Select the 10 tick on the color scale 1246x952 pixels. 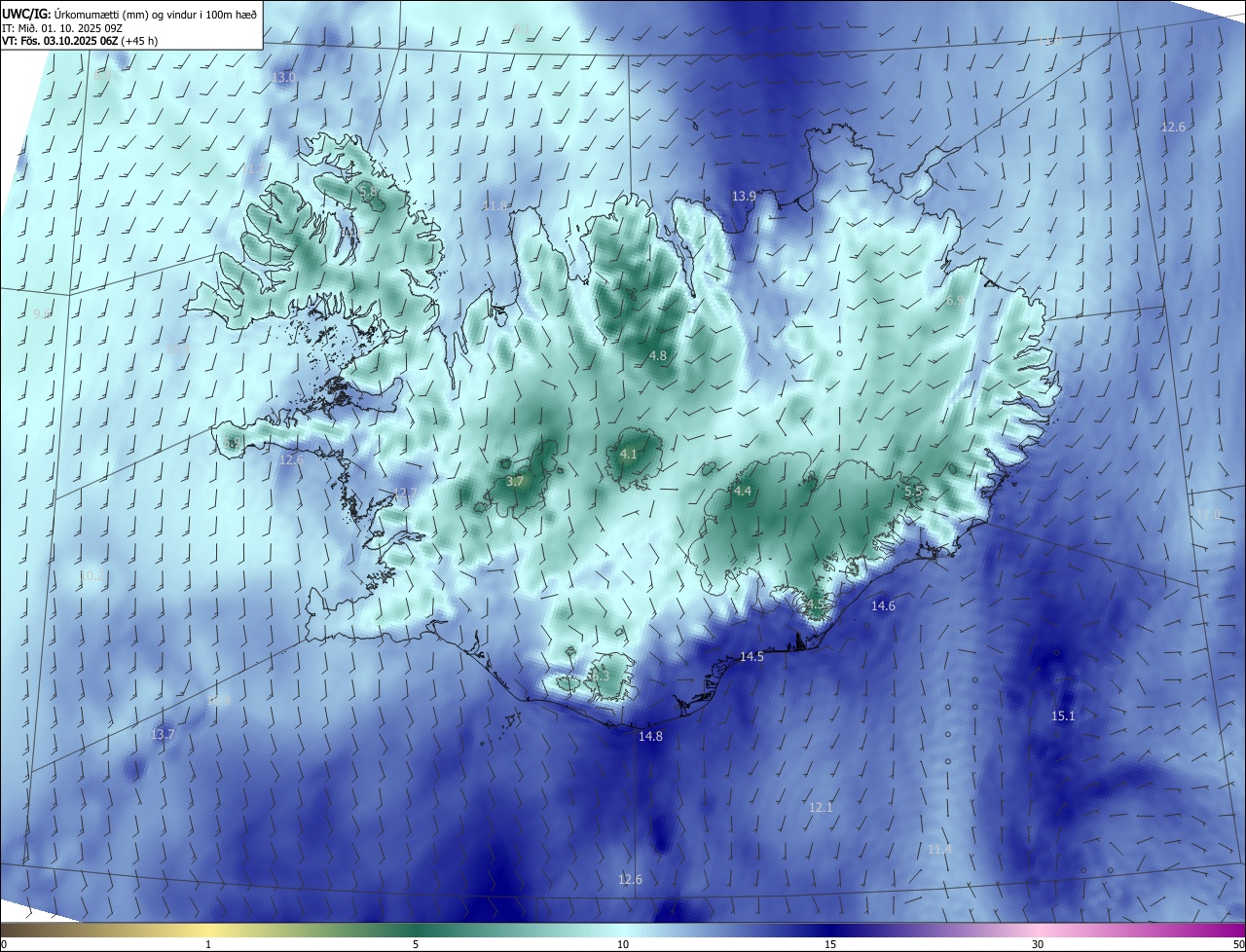[623, 944]
